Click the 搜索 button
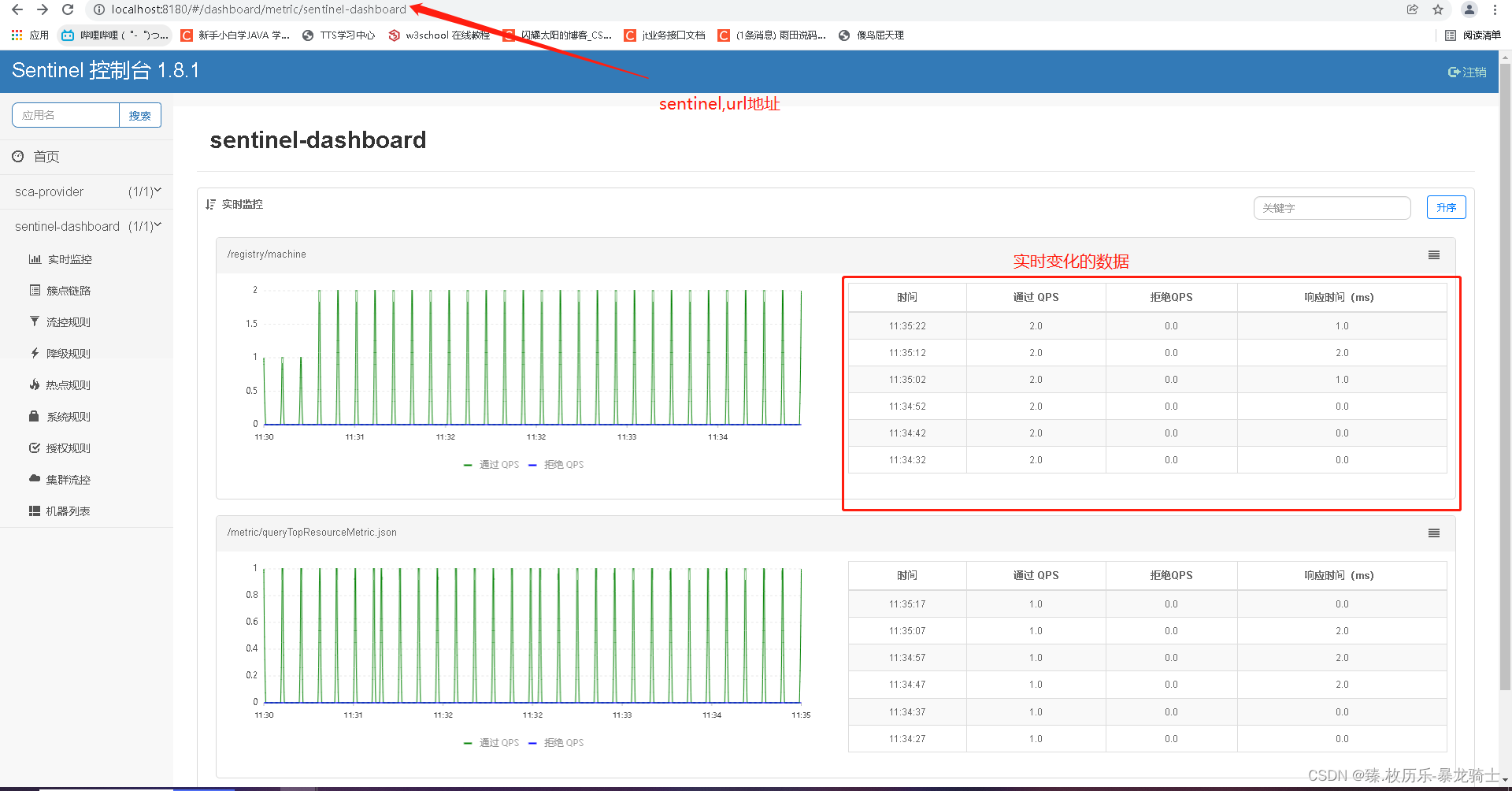Screen dimensions: 1512x791 (x=140, y=115)
